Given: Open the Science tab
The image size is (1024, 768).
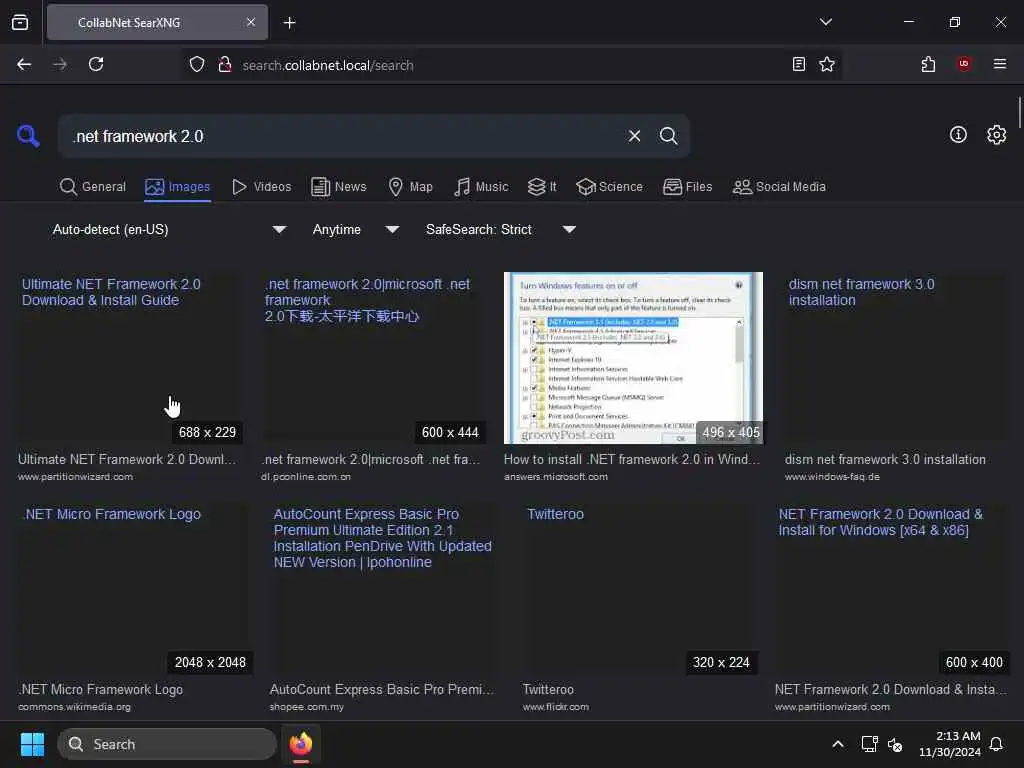Looking at the screenshot, I should [x=609, y=187].
